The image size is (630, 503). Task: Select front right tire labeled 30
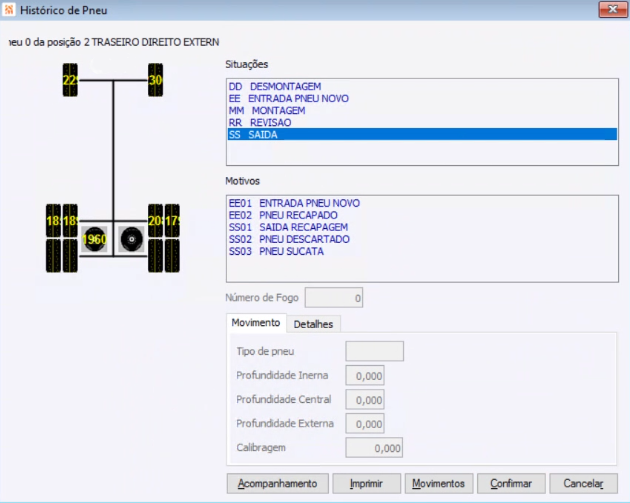coord(155,80)
